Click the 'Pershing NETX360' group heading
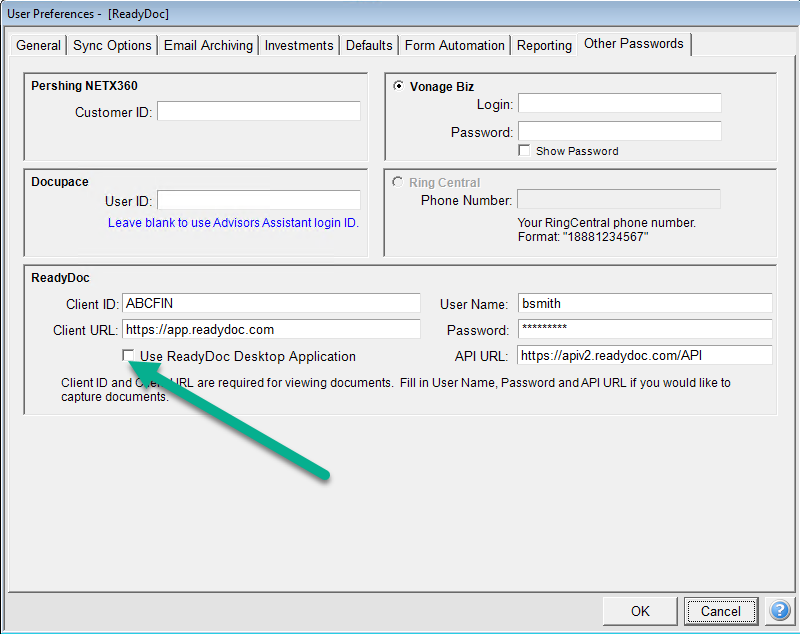 (x=84, y=86)
